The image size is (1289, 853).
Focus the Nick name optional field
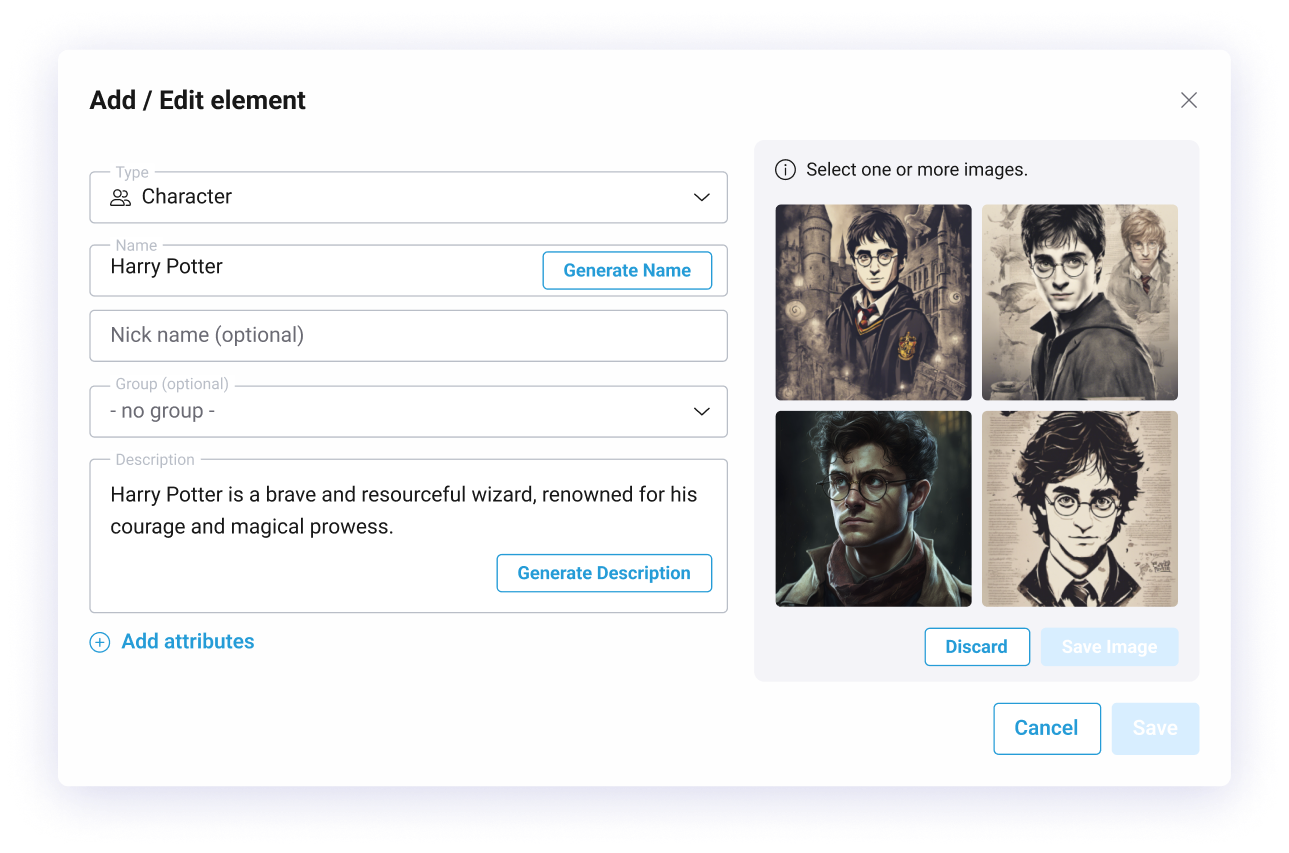(408, 335)
